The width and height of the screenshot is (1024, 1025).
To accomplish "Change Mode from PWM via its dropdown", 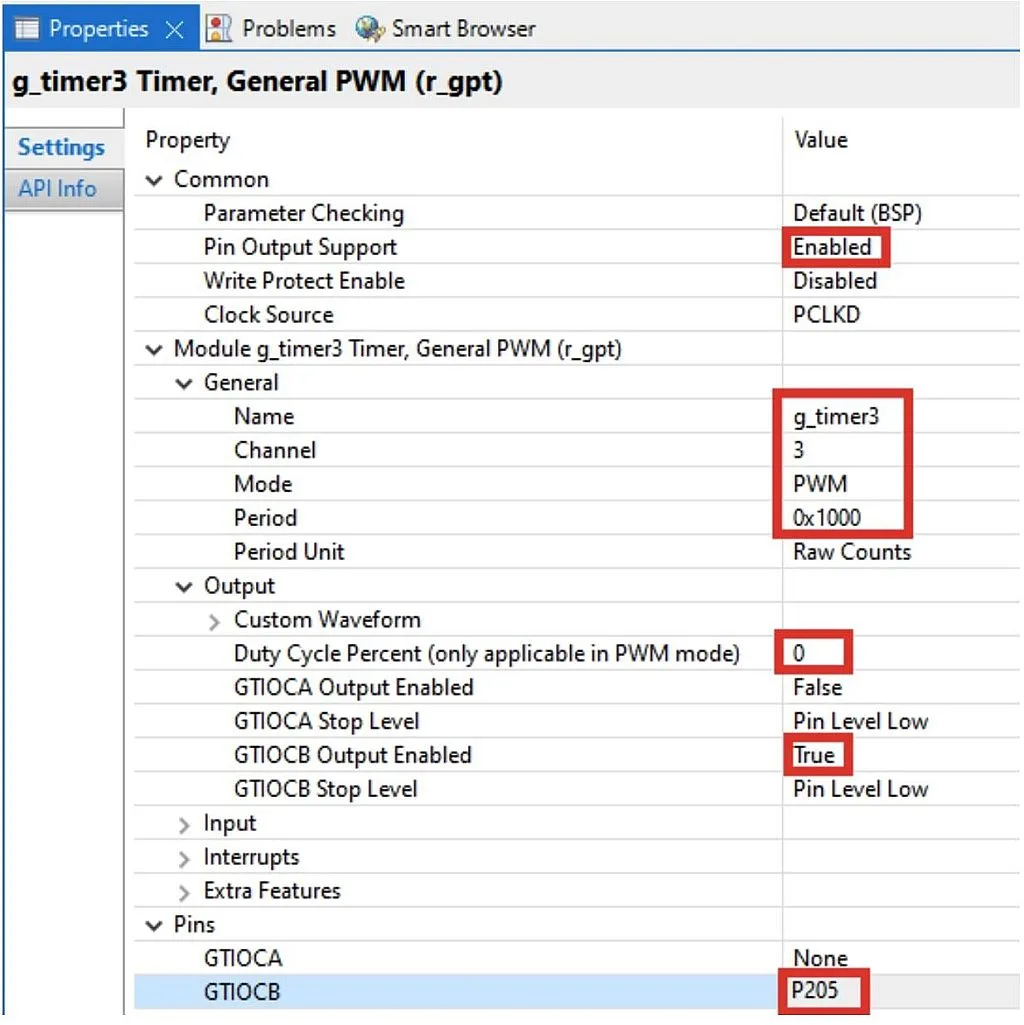I will pyautogui.click(x=820, y=484).
